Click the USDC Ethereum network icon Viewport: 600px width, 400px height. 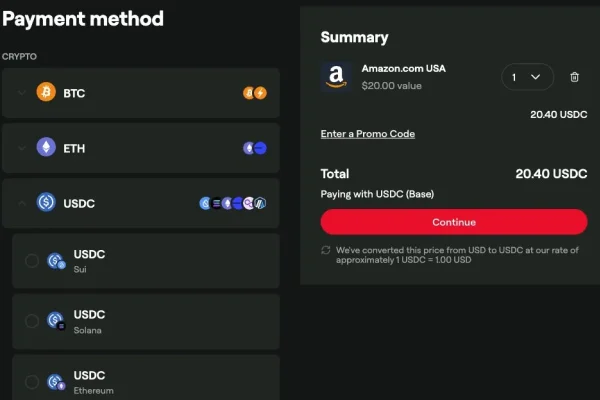(x=56, y=381)
